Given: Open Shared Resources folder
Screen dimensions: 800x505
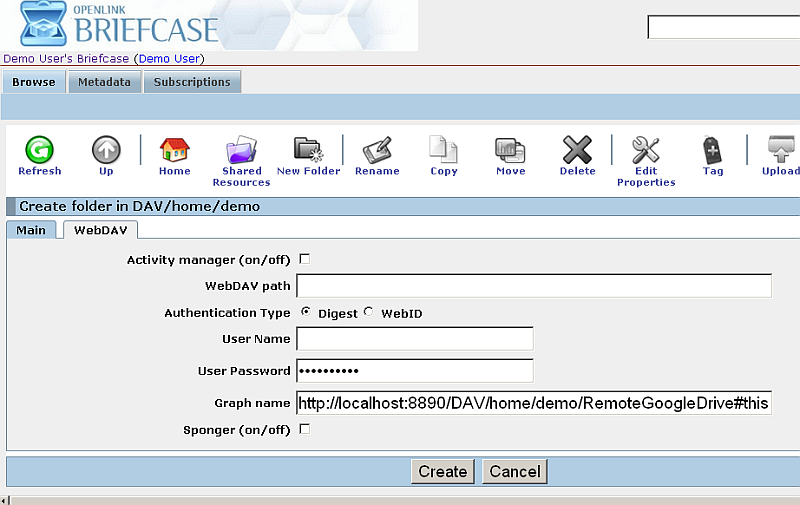Looking at the screenshot, I should (x=241, y=151).
